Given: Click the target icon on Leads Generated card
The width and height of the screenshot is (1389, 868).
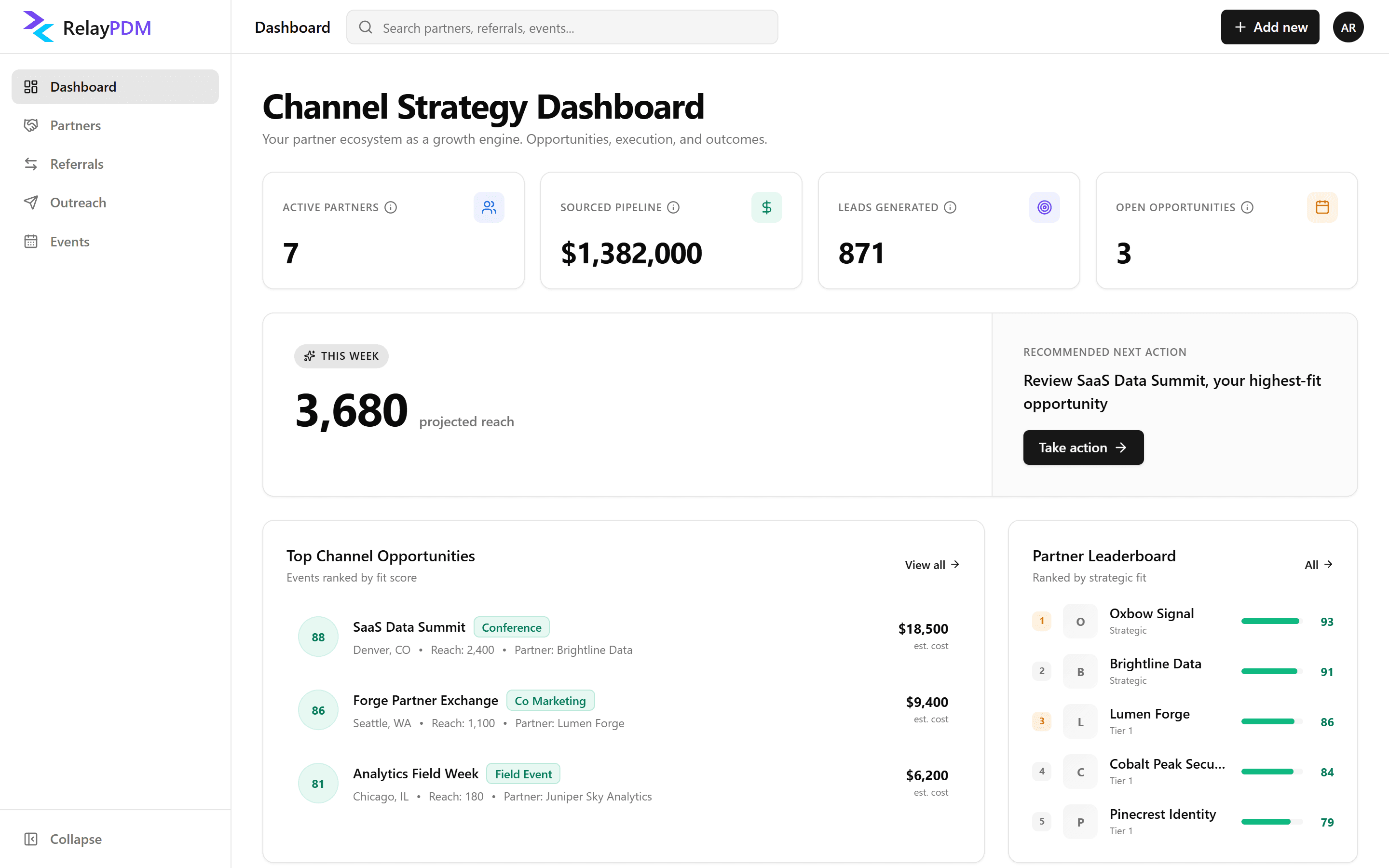Looking at the screenshot, I should (x=1045, y=207).
